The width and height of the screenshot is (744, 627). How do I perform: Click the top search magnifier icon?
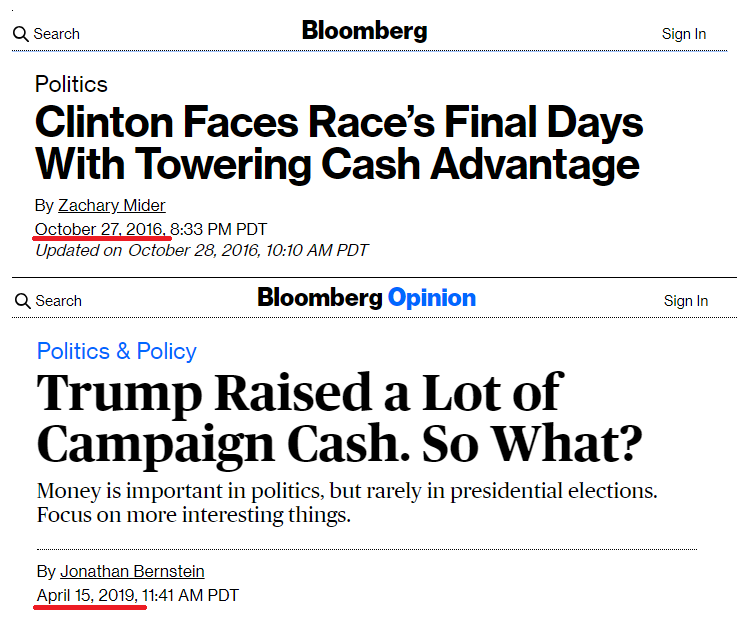click(20, 34)
